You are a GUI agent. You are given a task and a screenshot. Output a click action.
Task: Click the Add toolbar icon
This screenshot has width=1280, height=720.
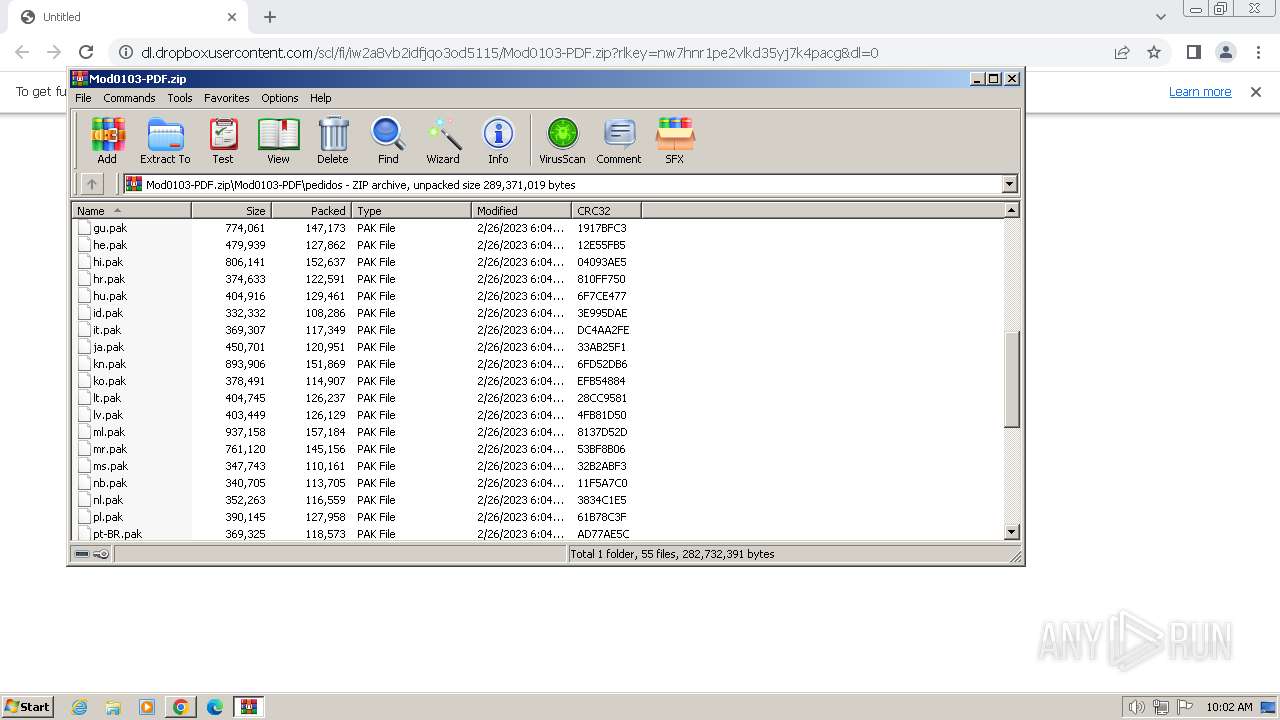click(107, 140)
